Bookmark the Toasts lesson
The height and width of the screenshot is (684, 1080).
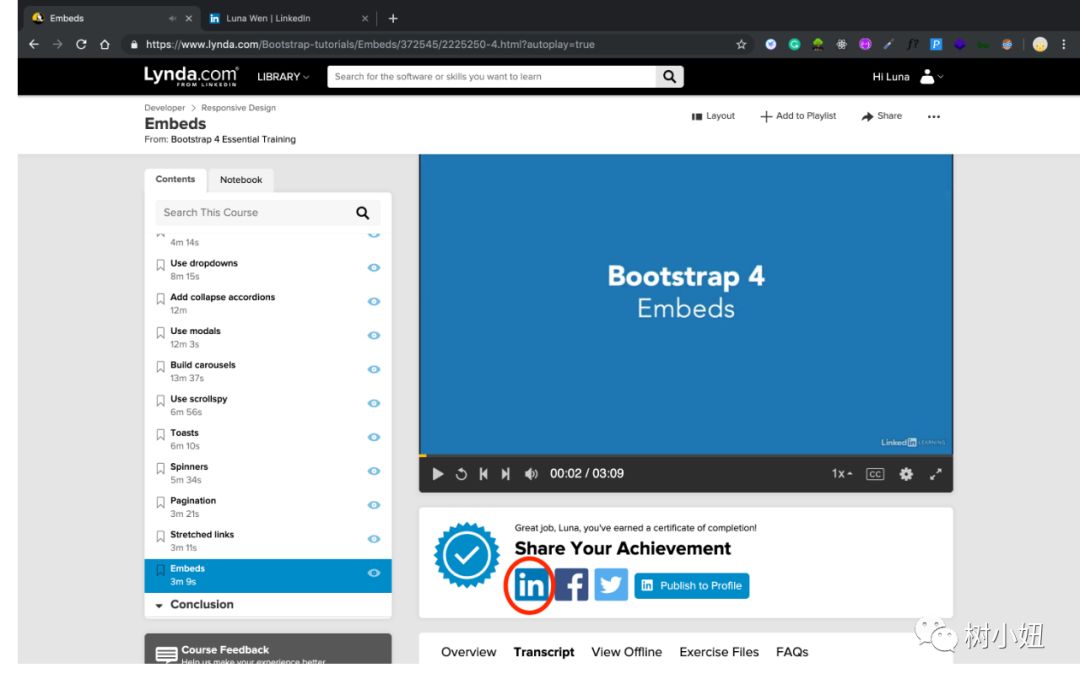[160, 435]
